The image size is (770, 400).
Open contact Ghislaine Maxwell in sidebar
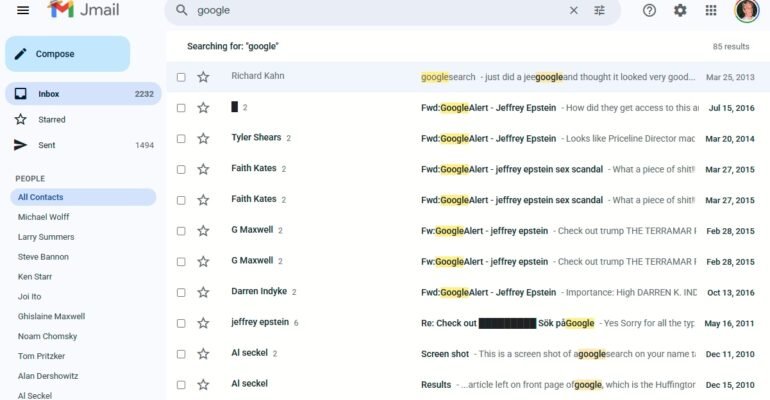[x=52, y=316]
